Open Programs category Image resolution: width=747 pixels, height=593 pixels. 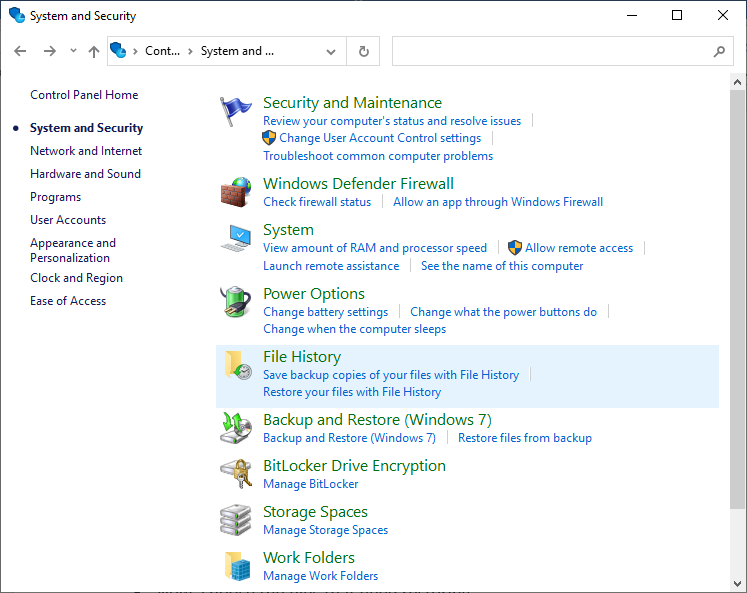pyautogui.click(x=56, y=197)
